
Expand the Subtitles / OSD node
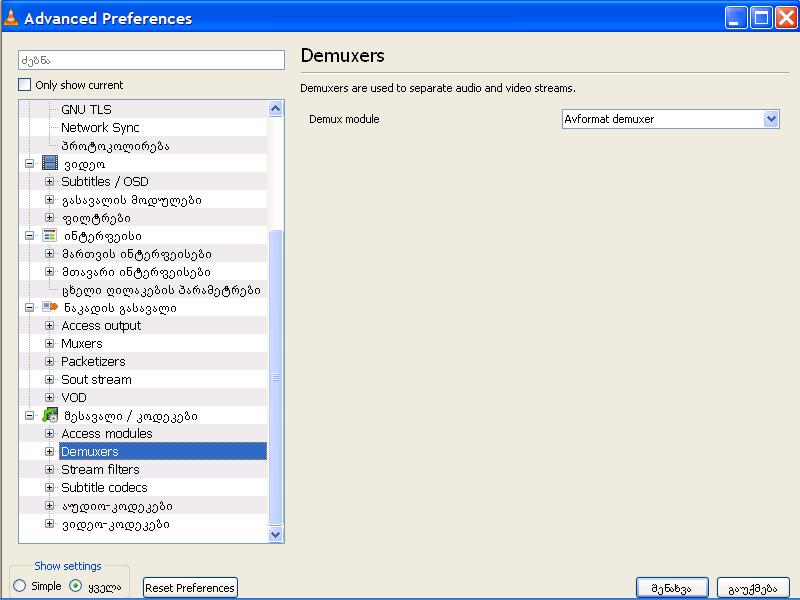click(49, 182)
